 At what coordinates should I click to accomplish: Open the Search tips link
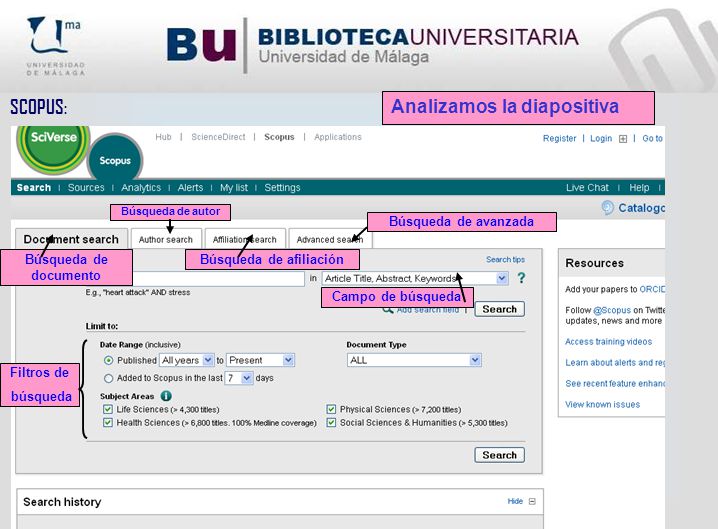click(505, 259)
